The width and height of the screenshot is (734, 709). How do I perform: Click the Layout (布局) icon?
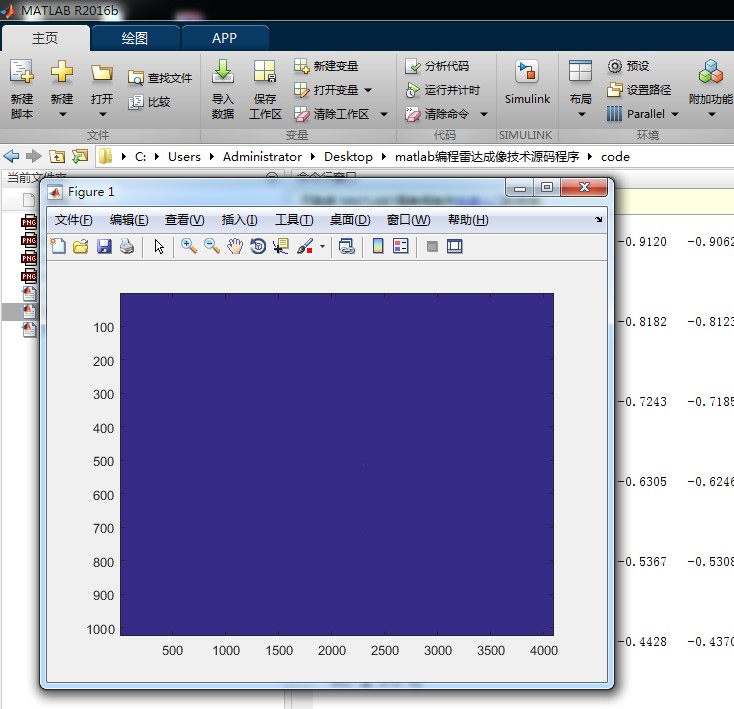point(580,72)
